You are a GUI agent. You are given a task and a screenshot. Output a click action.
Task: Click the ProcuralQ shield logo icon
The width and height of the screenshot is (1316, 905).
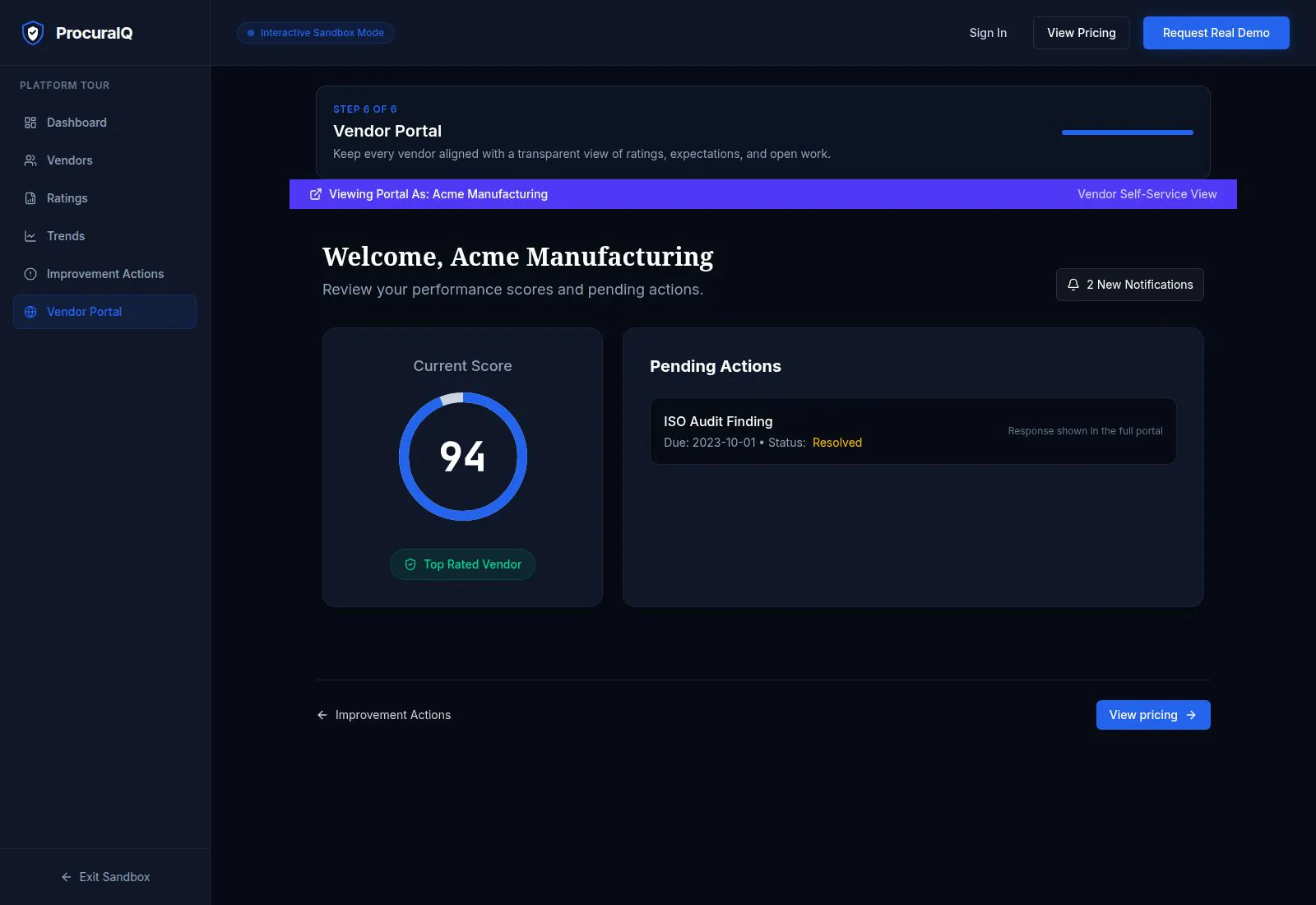(x=33, y=33)
